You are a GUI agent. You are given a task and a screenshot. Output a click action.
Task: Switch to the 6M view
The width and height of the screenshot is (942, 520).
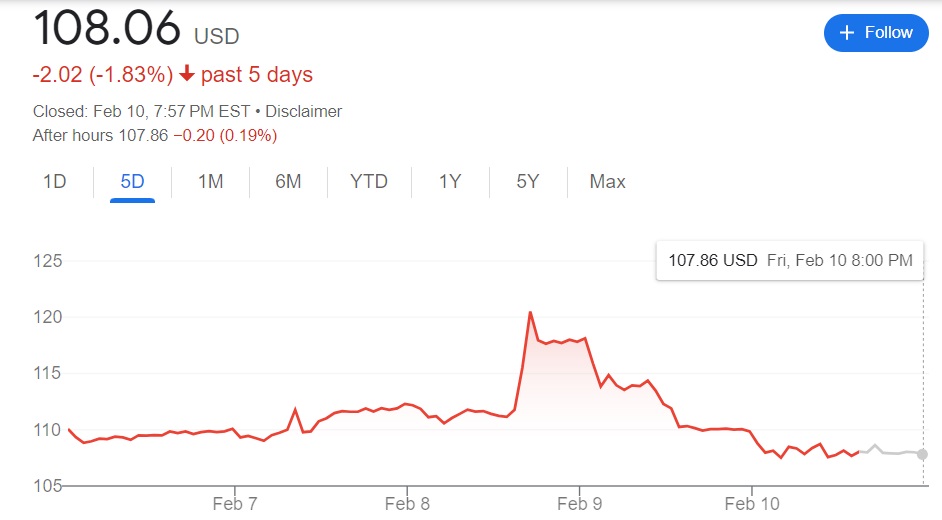tap(288, 182)
